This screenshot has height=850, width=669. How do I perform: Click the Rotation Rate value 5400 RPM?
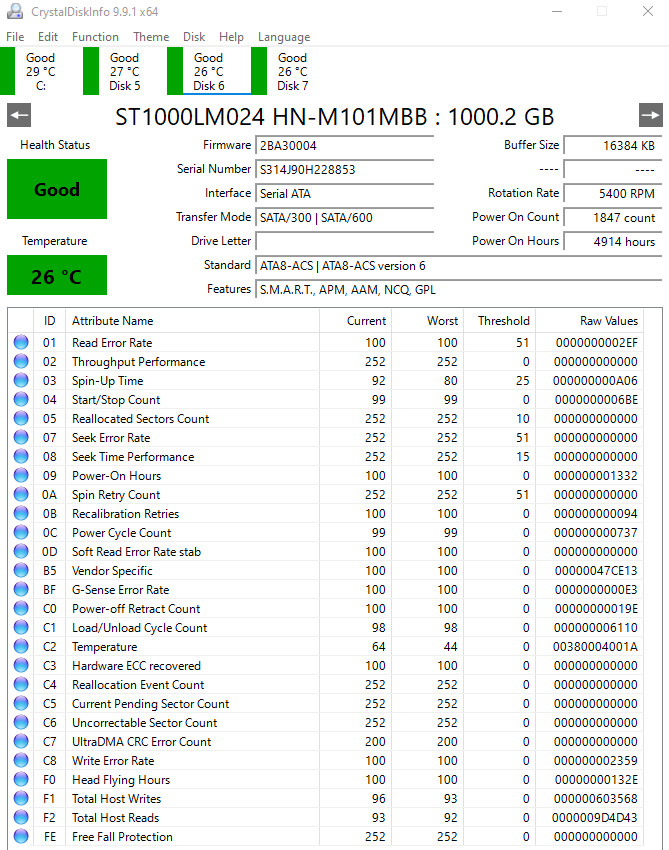click(x=613, y=194)
